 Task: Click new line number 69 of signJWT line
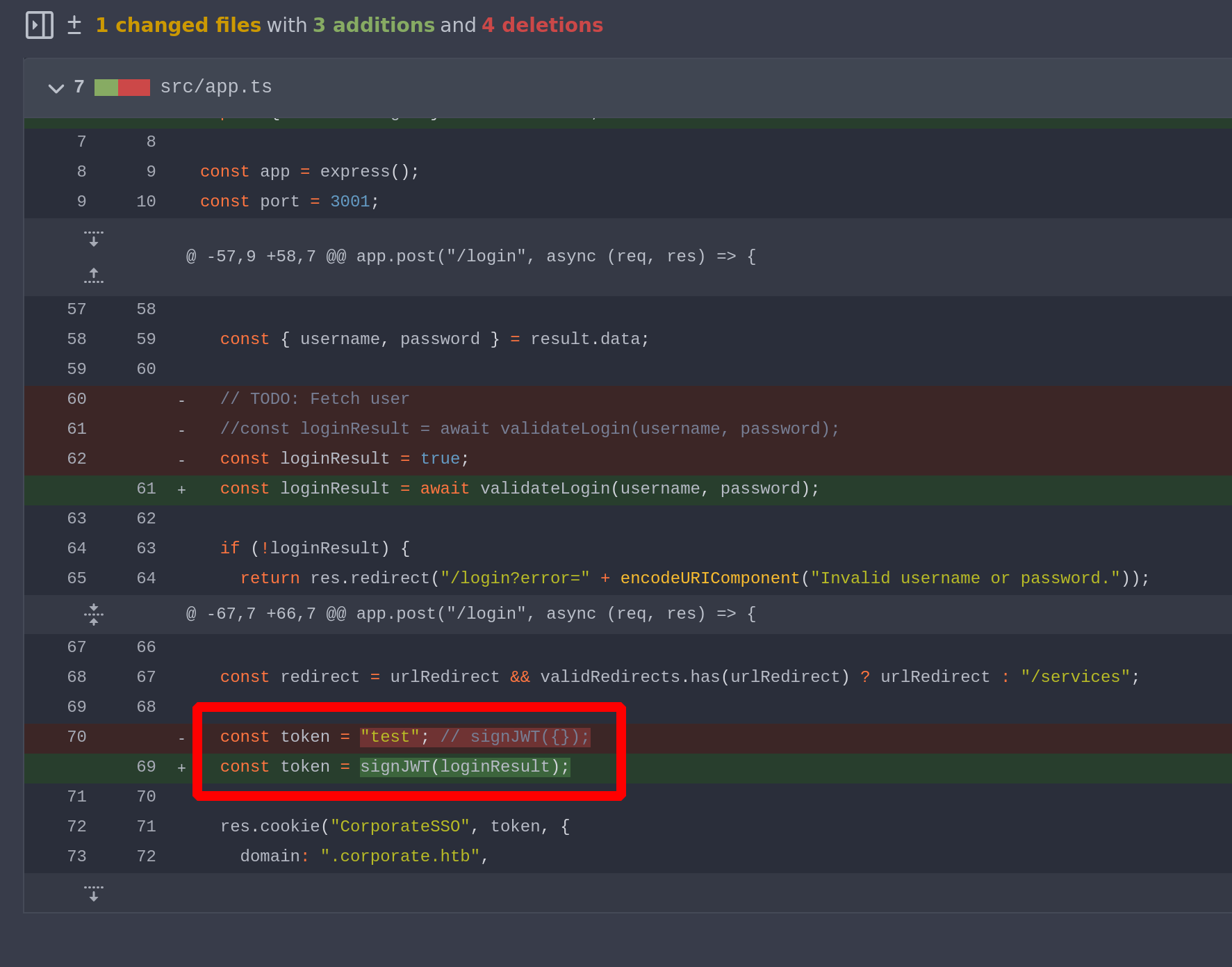coord(146,767)
